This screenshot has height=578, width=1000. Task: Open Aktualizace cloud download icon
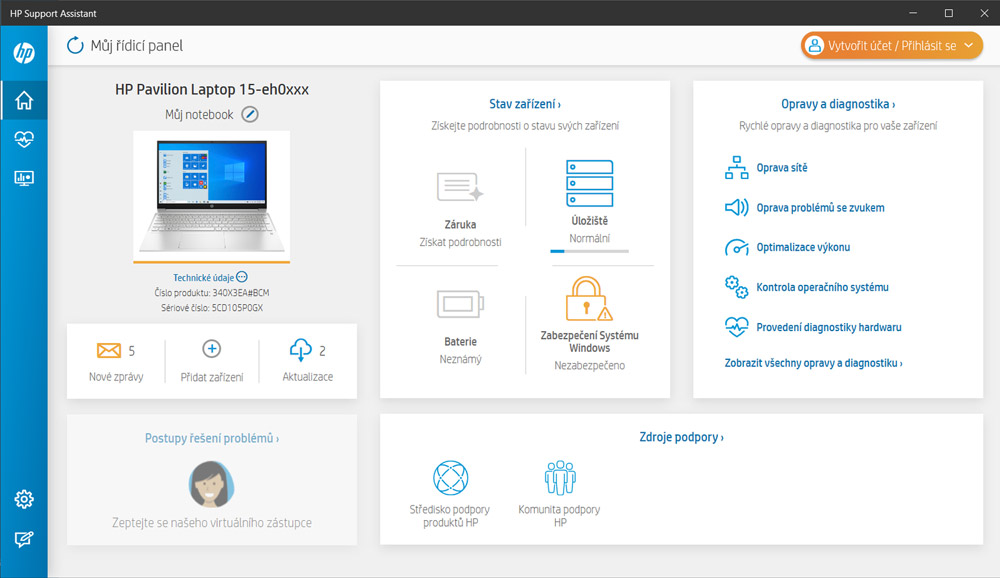(300, 350)
